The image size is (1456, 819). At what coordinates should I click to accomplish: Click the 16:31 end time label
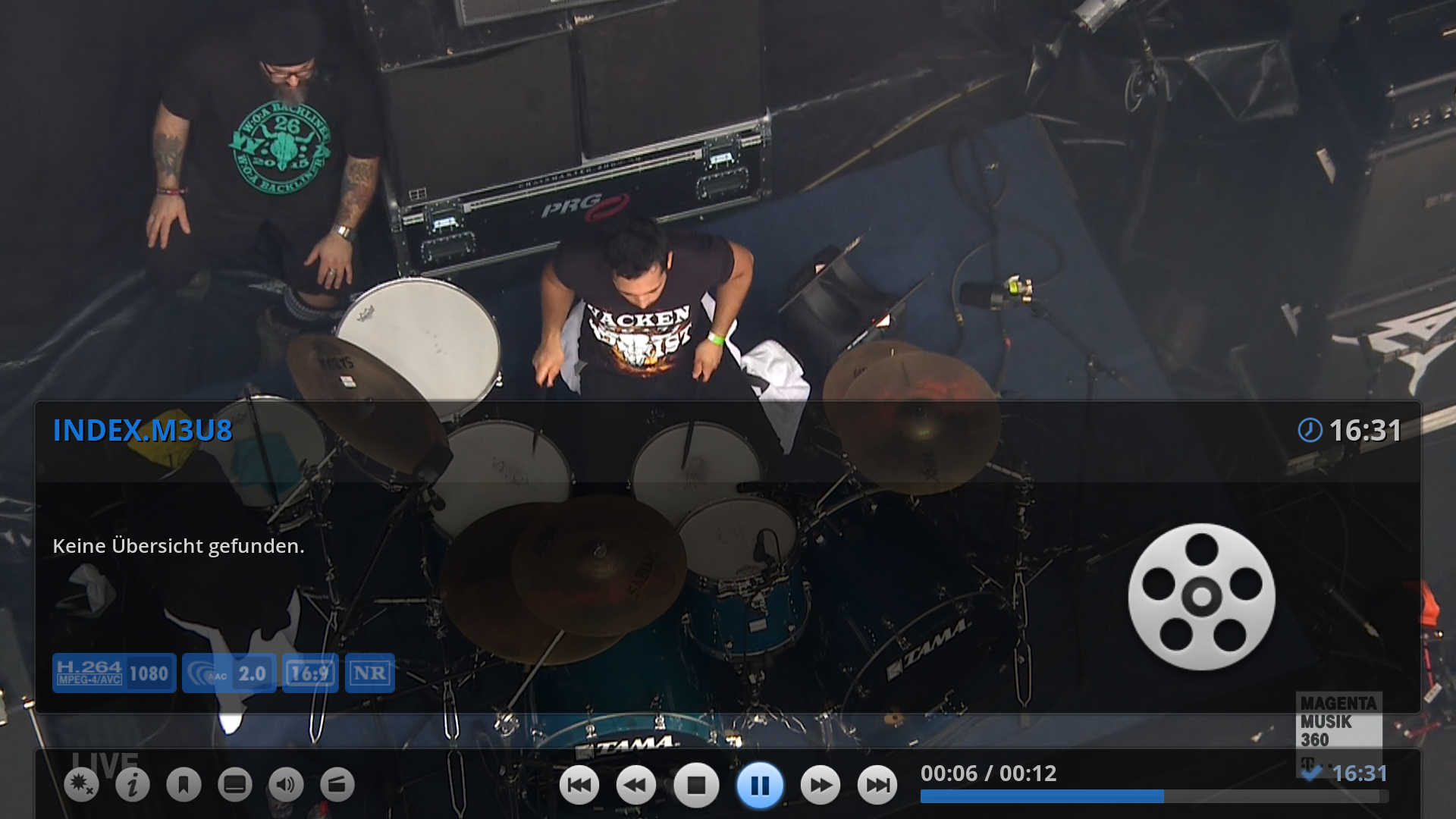(1360, 773)
